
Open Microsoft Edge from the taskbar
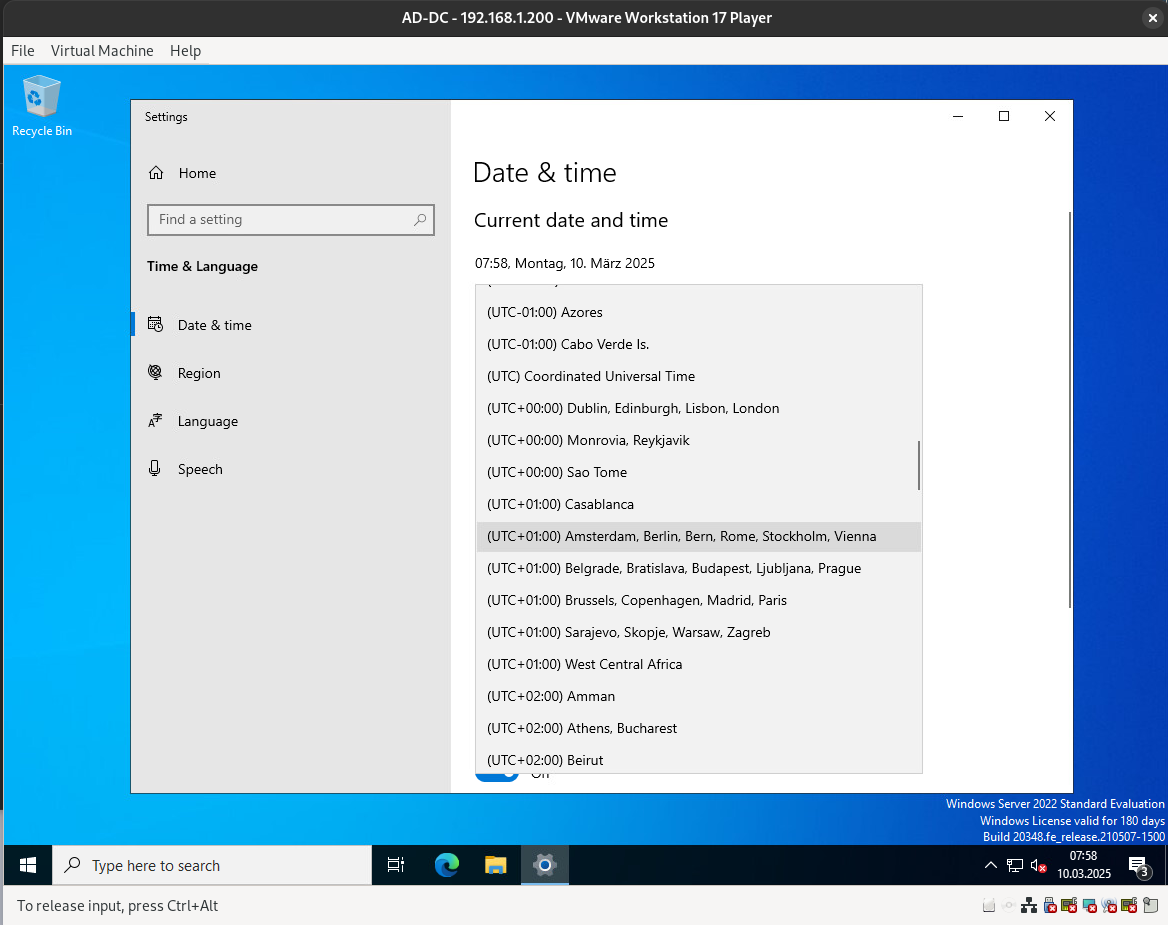pos(446,865)
